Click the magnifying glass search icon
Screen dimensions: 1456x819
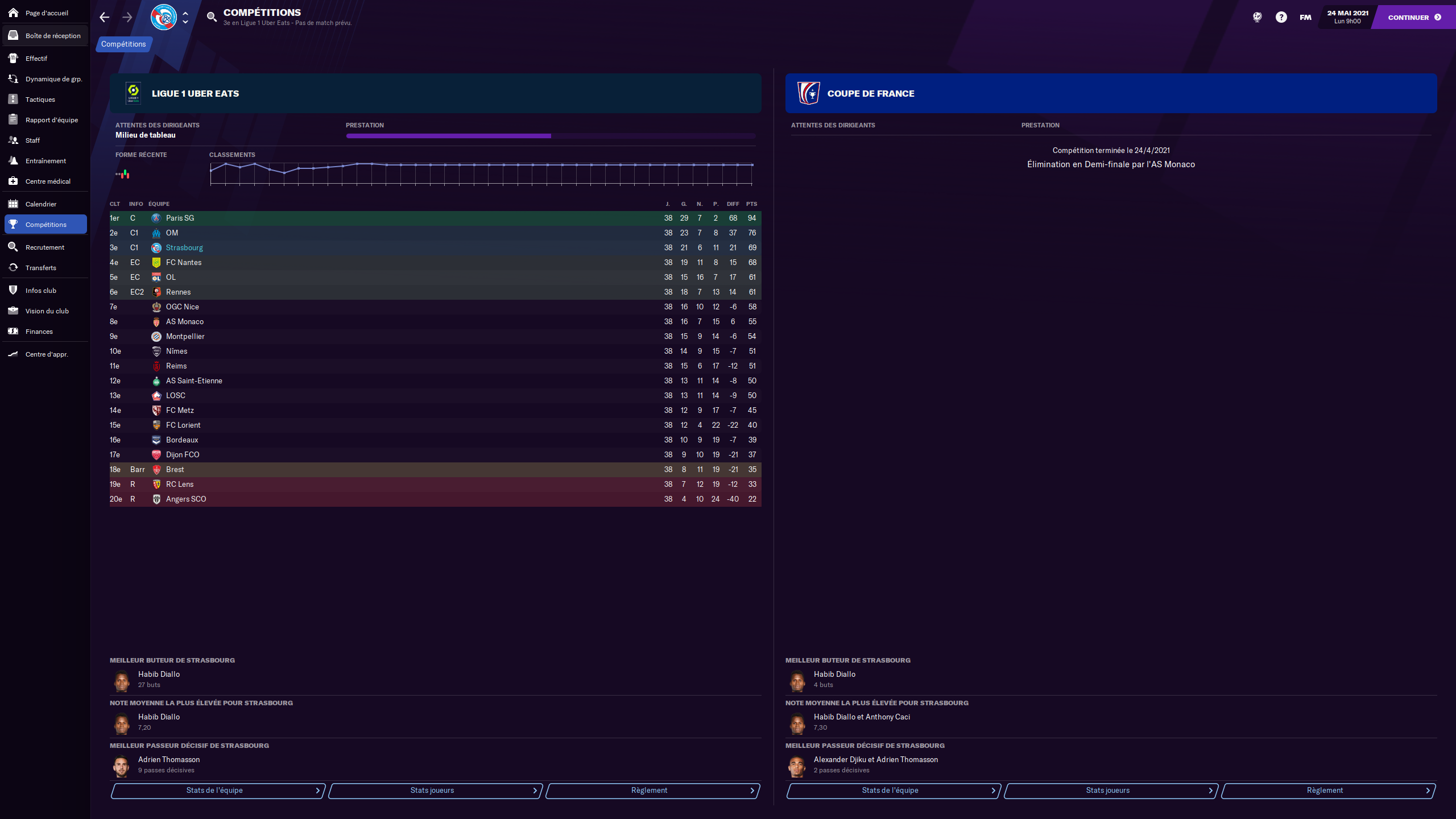pyautogui.click(x=212, y=17)
